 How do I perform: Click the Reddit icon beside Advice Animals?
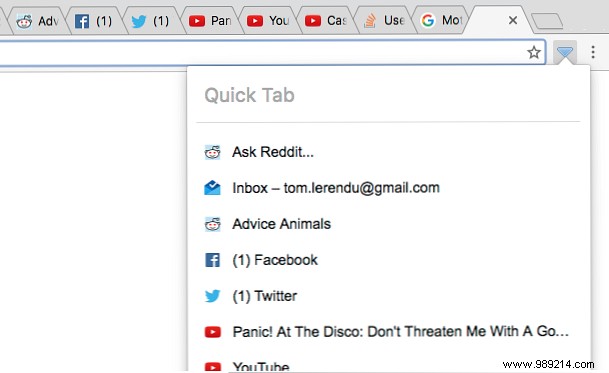point(212,224)
